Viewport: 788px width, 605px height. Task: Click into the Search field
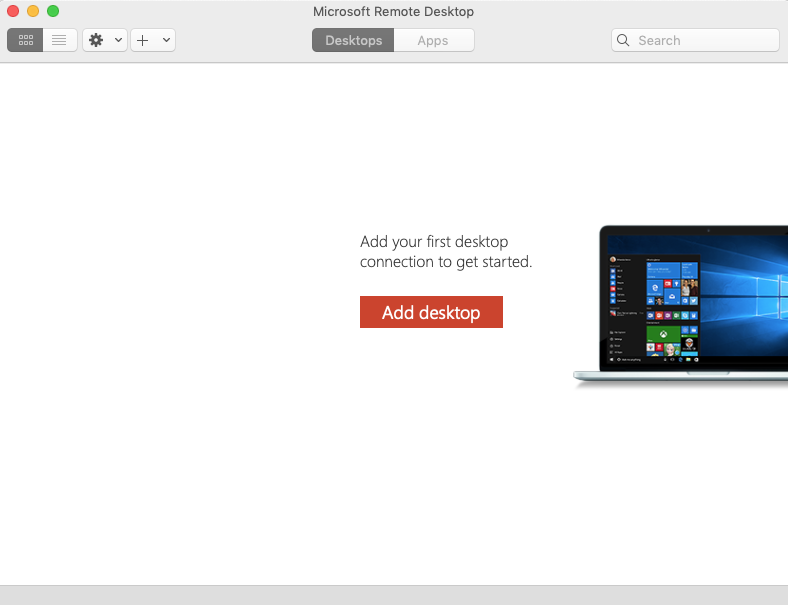[x=695, y=40]
